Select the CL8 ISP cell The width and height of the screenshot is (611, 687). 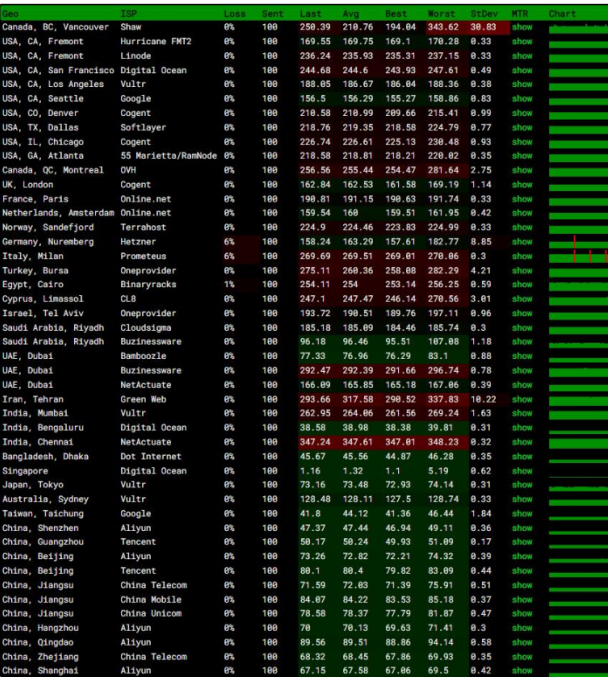128,299
